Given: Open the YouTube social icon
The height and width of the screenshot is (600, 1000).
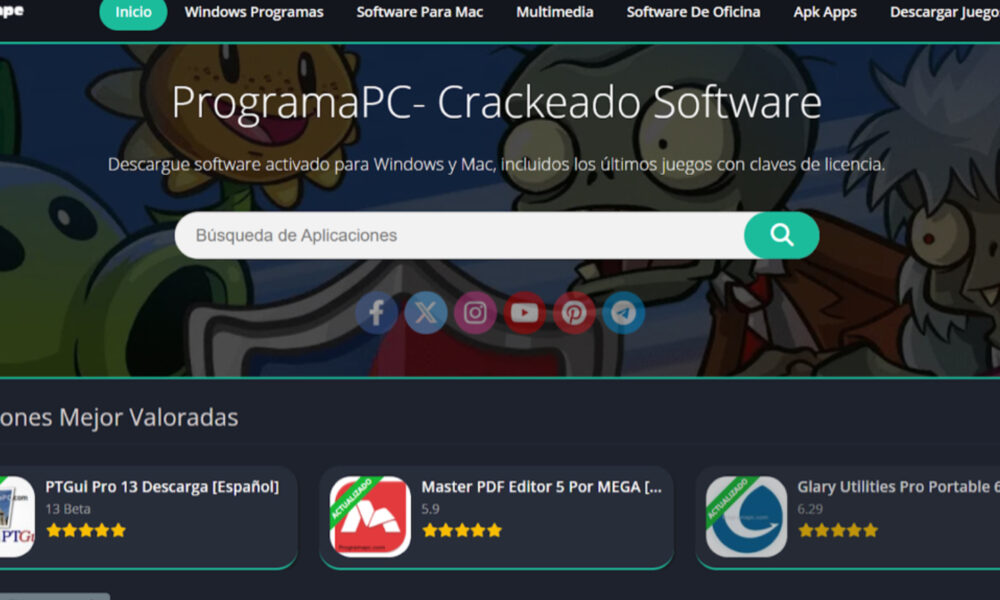Looking at the screenshot, I should pyautogui.click(x=524, y=312).
